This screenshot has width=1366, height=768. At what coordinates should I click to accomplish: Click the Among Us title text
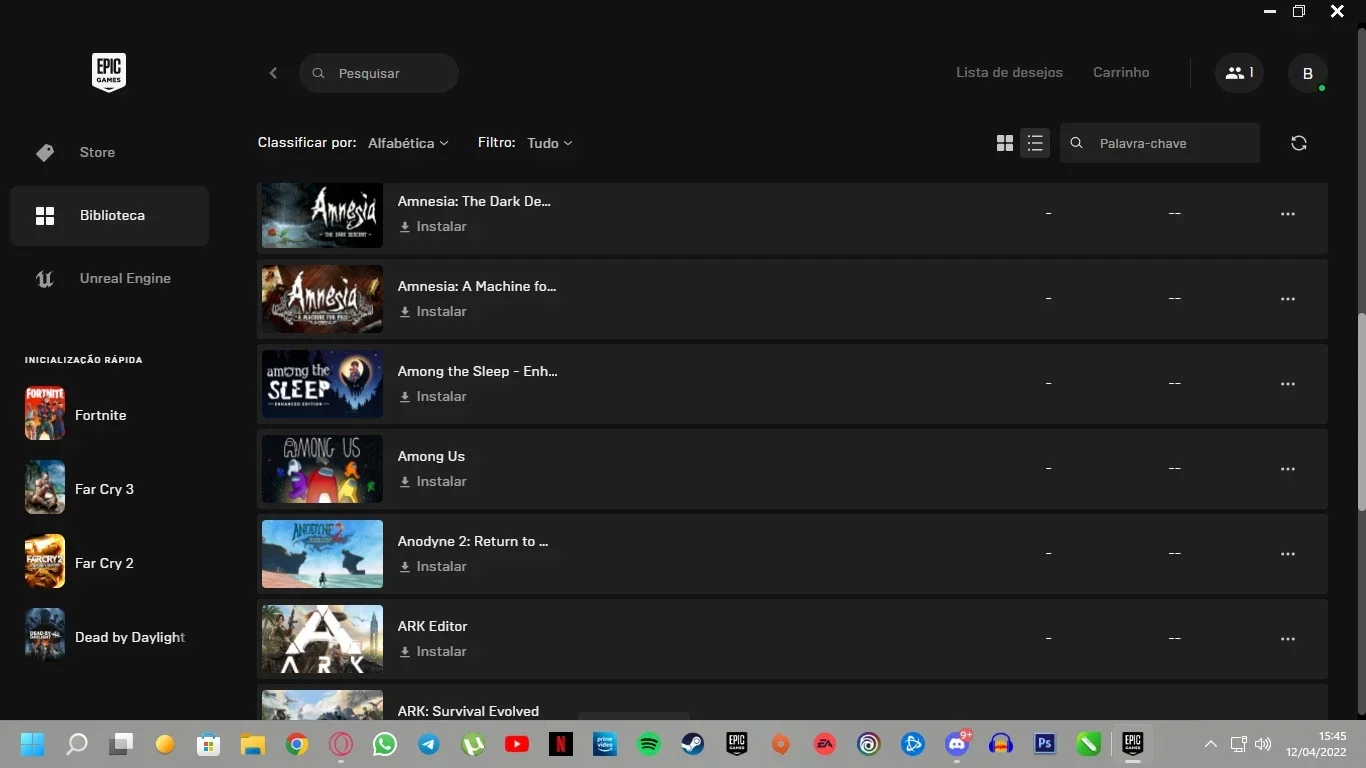(x=431, y=456)
